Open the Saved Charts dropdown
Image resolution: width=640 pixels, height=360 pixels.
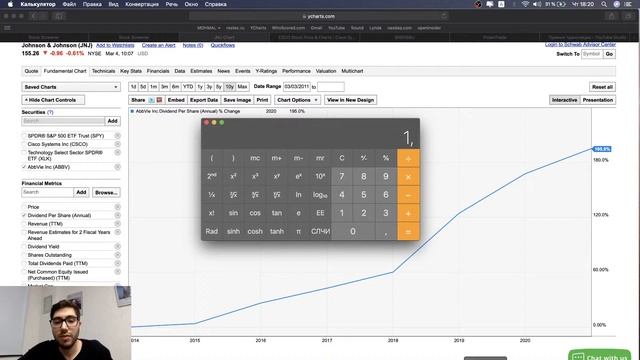(x=71, y=87)
